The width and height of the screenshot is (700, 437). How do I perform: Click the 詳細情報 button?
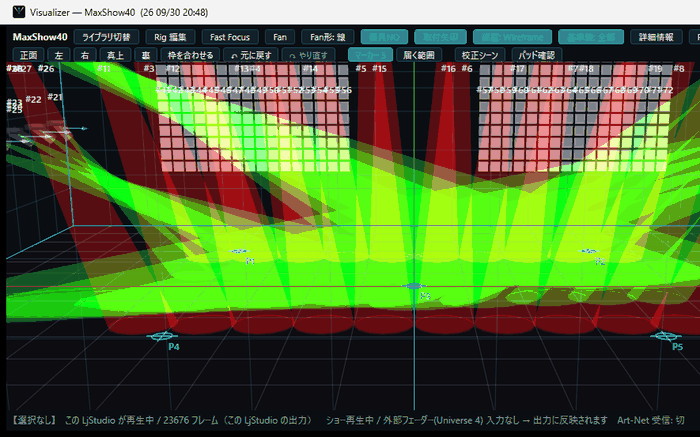pos(656,37)
